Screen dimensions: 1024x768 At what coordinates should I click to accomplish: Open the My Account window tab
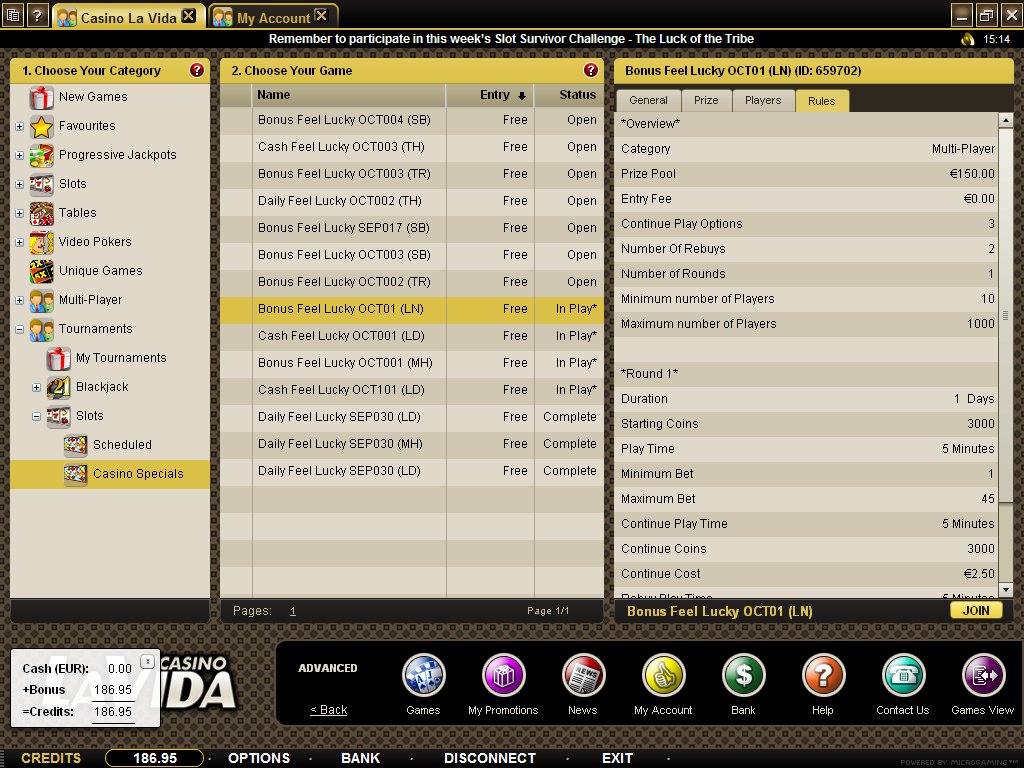pyautogui.click(x=273, y=18)
